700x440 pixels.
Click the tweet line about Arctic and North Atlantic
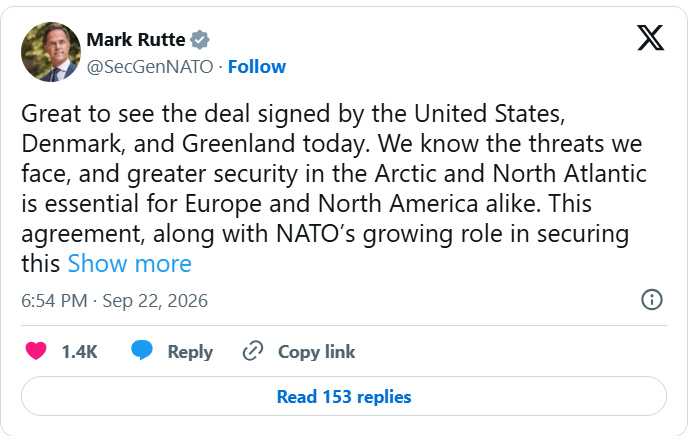click(334, 174)
